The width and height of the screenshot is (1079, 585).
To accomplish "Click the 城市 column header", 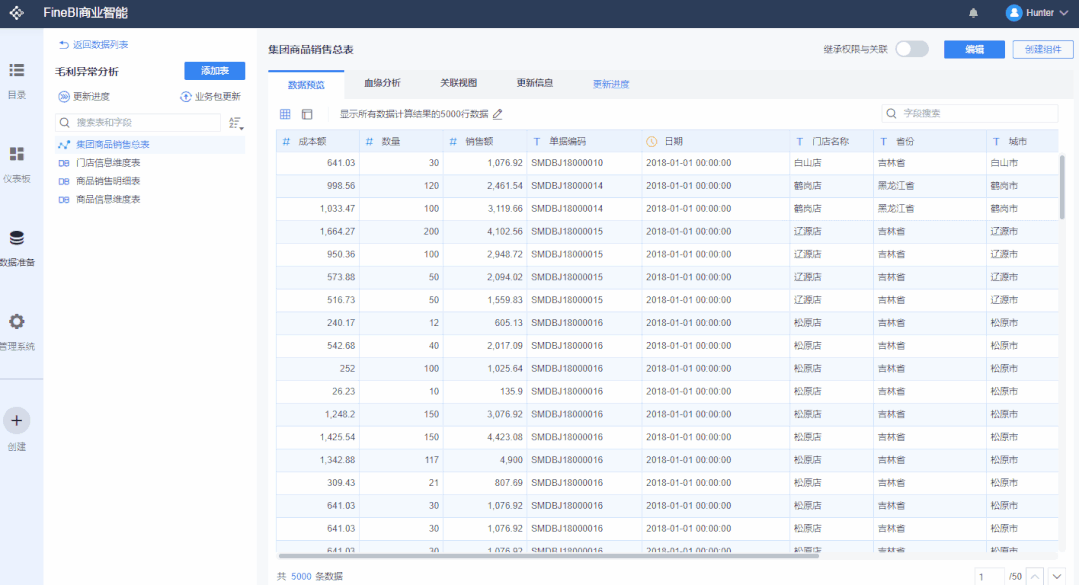I will click(1022, 141).
